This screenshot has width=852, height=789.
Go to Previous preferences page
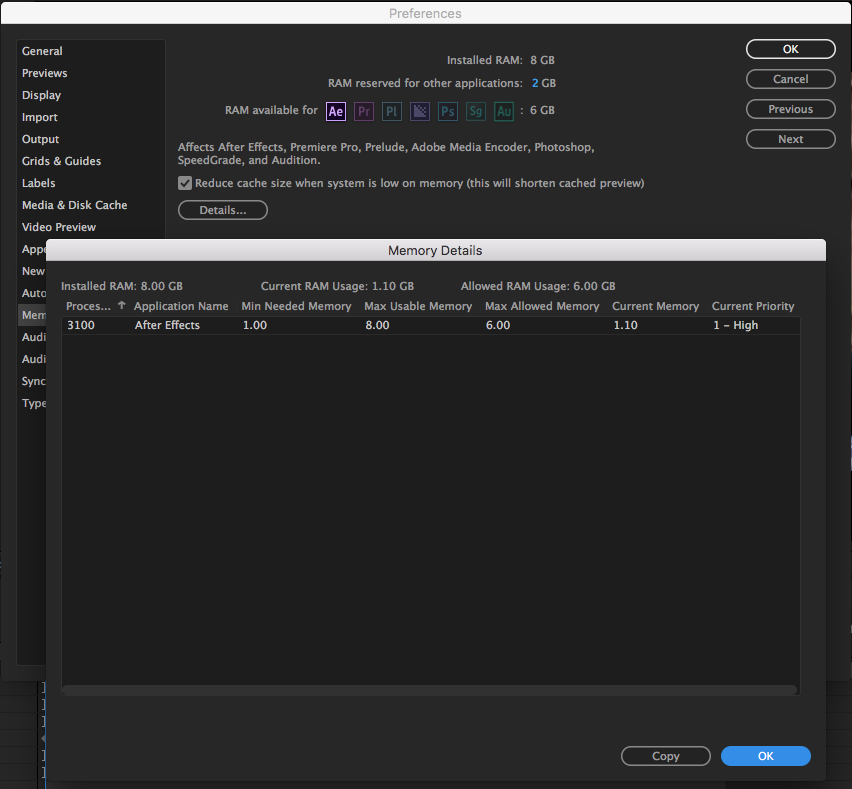pos(791,109)
